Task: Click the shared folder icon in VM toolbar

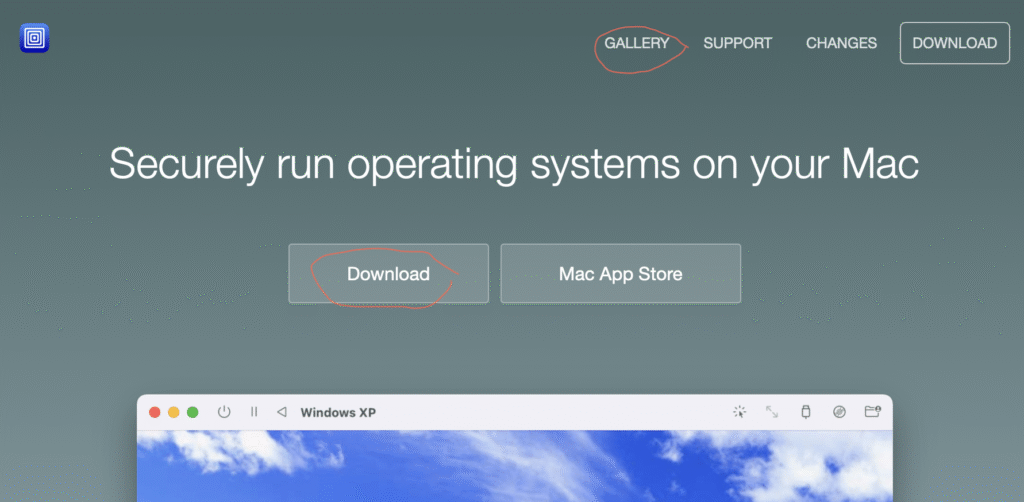Action: click(x=872, y=411)
